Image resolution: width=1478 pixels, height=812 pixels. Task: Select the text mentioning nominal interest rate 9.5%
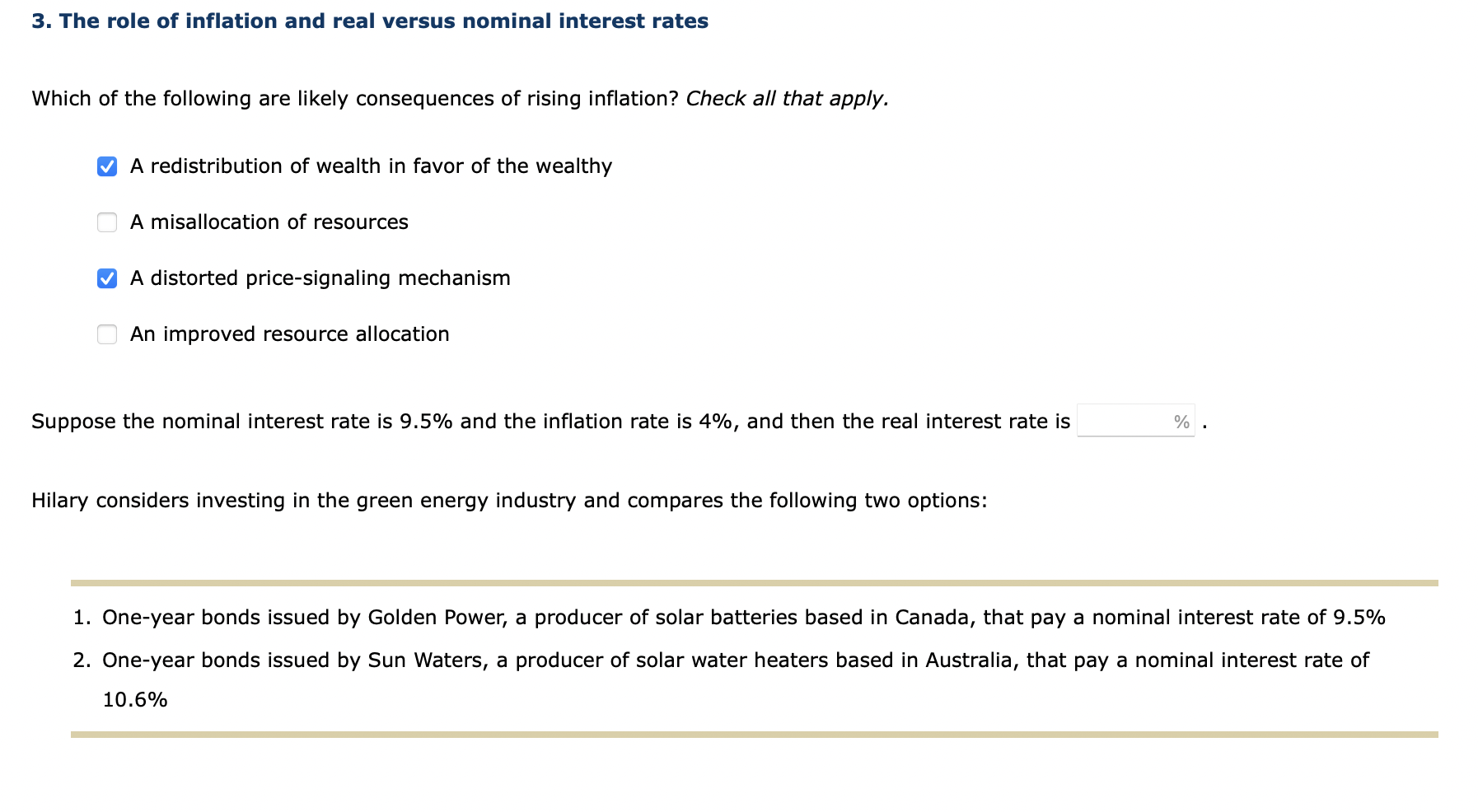point(552,421)
